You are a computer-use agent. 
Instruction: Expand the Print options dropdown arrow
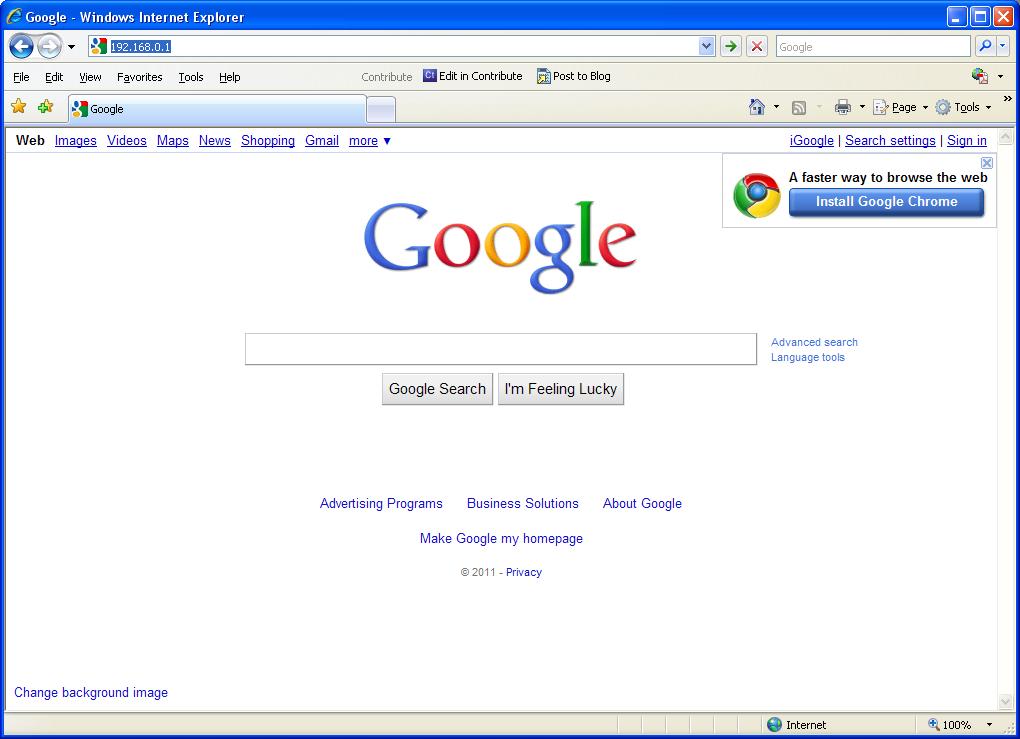coord(862,107)
